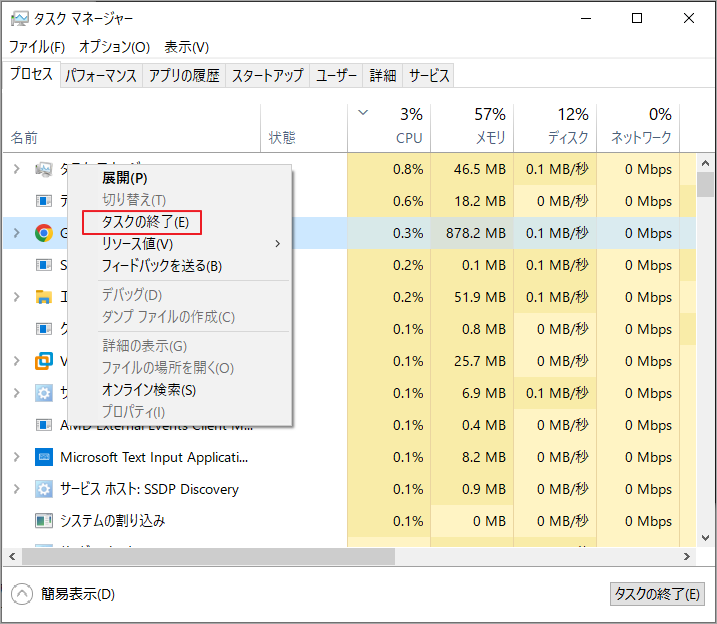This screenshot has width=717, height=624.
Task: Expand the Microsoft Text Input Application row
Action: [16, 457]
